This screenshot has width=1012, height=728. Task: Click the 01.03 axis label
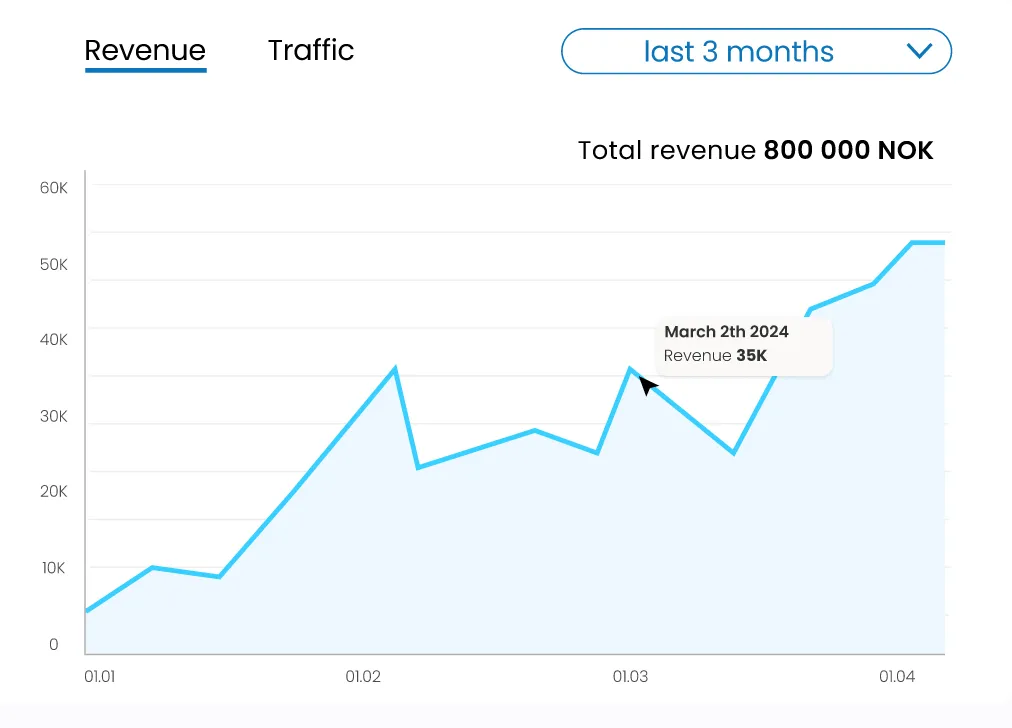630,676
